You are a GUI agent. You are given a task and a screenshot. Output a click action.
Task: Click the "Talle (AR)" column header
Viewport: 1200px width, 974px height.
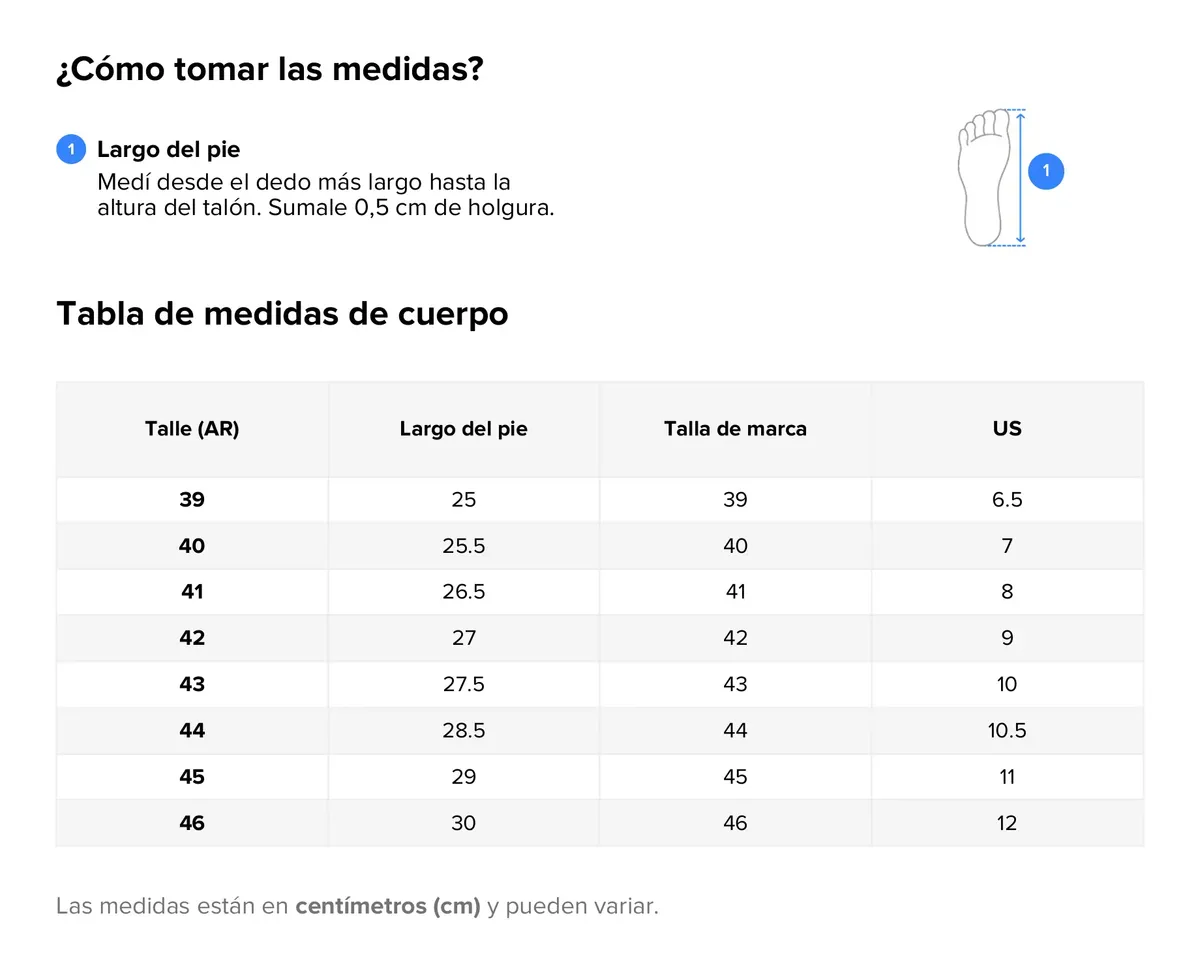pyautogui.click(x=192, y=429)
